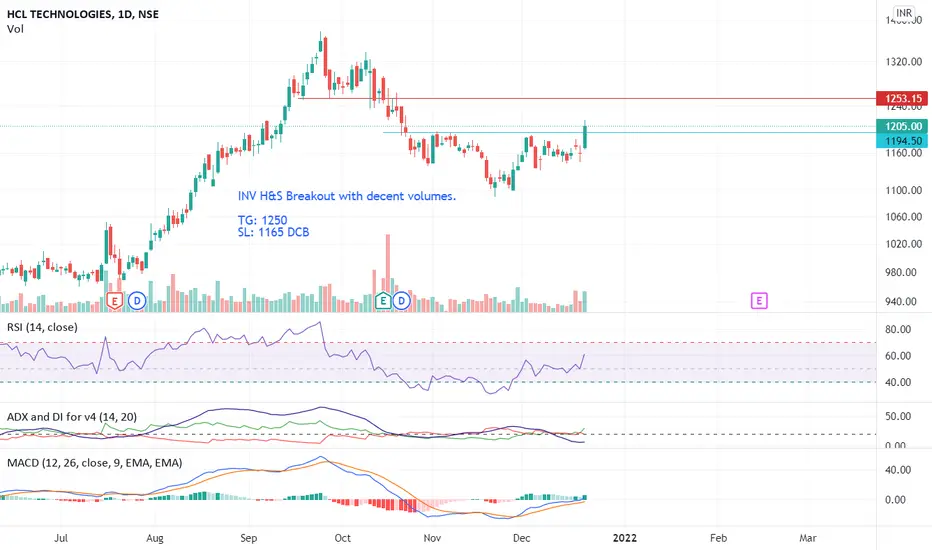The image size is (932, 550).
Task: Click the green E earnings marker near October
Action: point(383,301)
